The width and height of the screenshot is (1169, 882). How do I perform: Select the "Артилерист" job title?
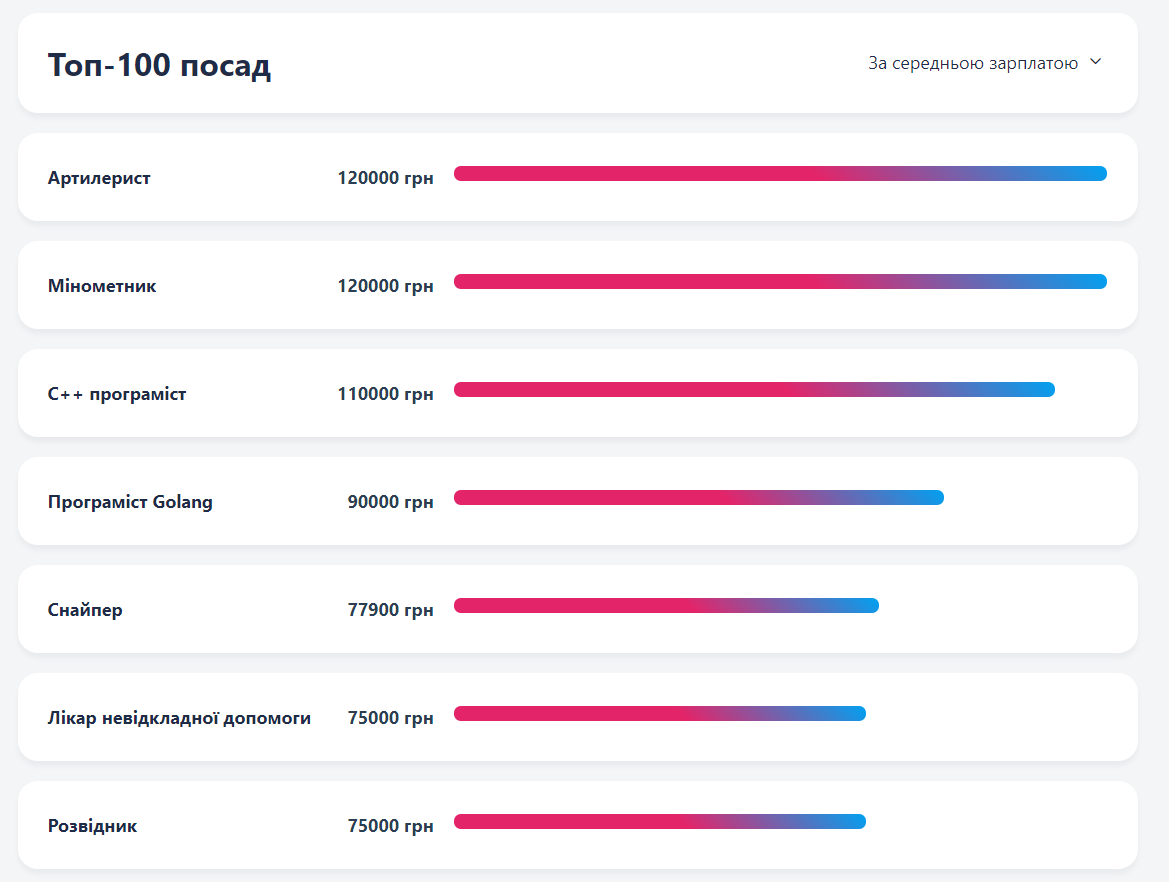pos(99,178)
